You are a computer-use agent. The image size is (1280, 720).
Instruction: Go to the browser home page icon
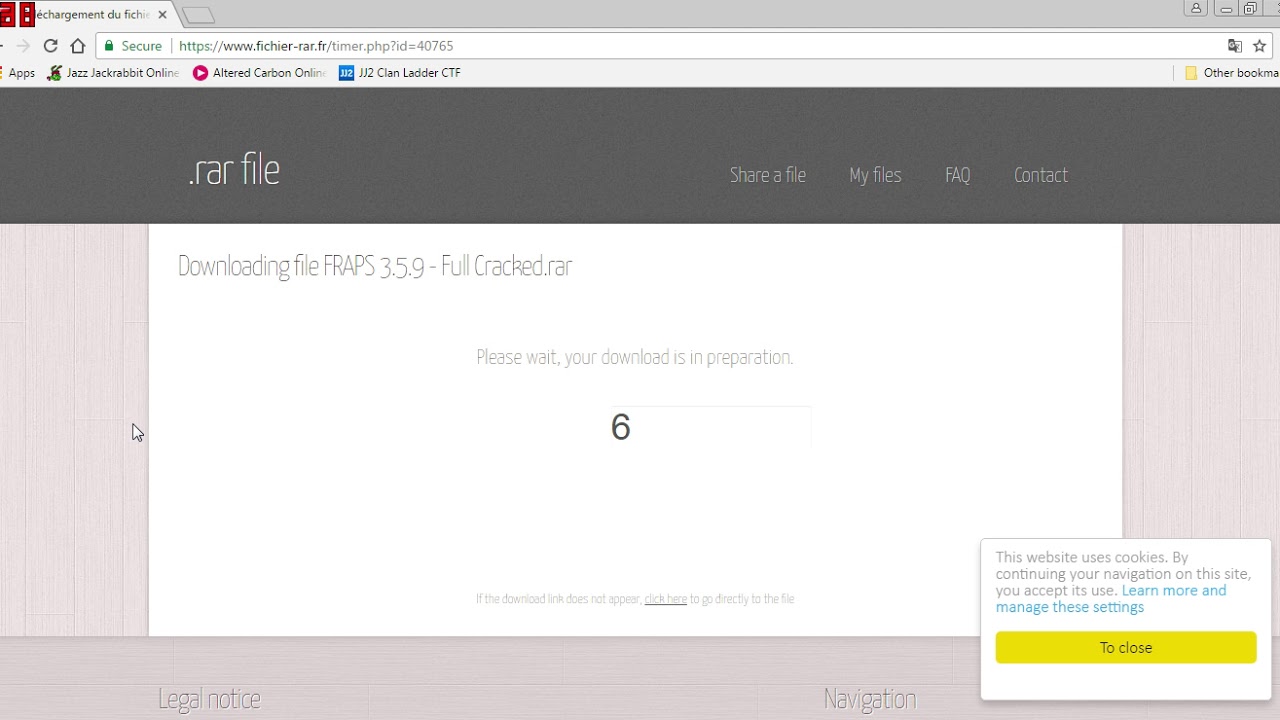78,46
